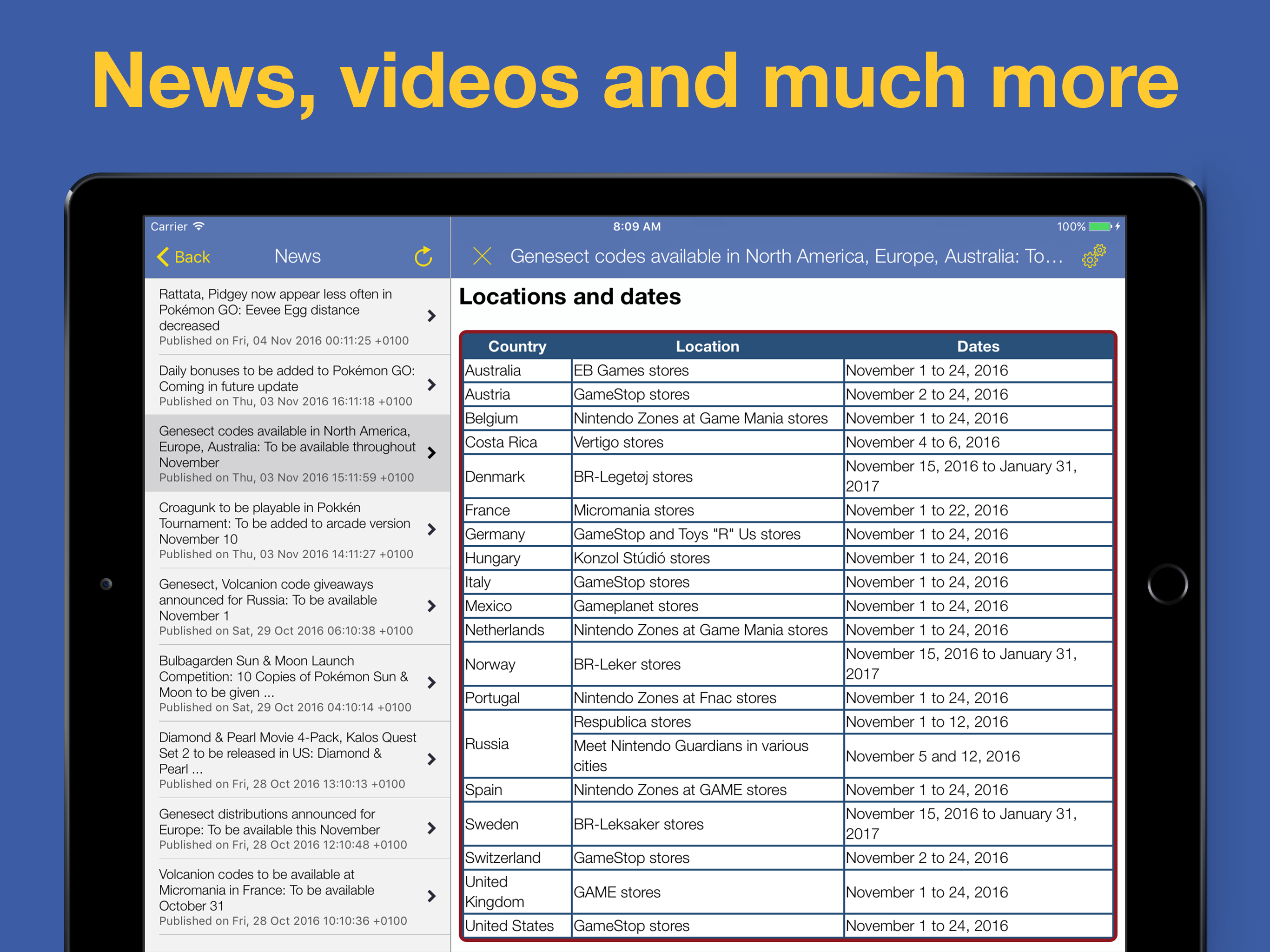Tap the 8:09 AM clock in status bar
Screen dimensions: 1270x952
tap(637, 226)
